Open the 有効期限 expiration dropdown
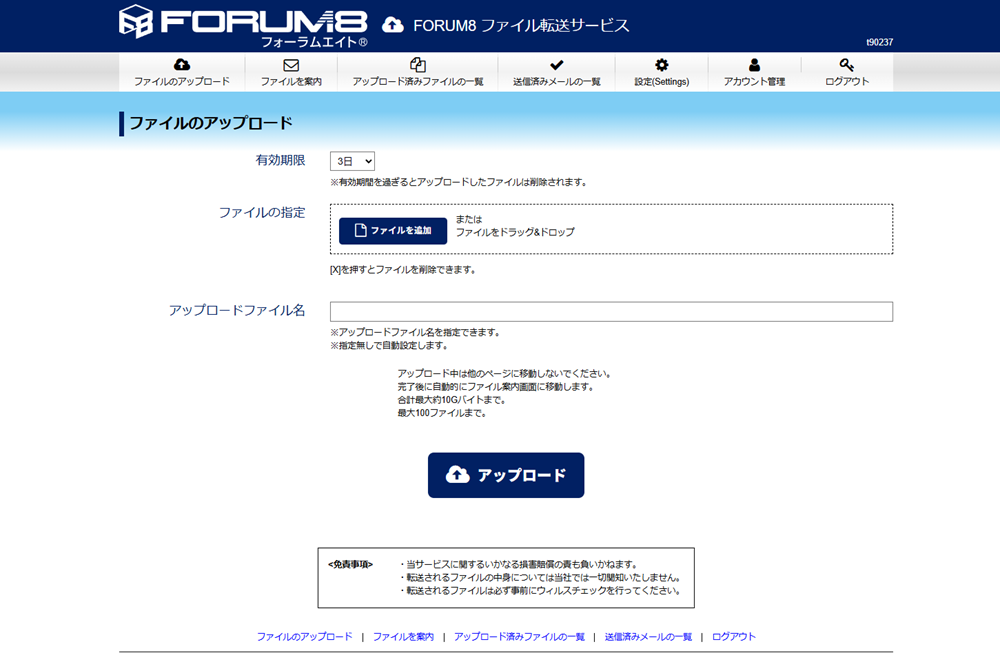 (x=352, y=161)
